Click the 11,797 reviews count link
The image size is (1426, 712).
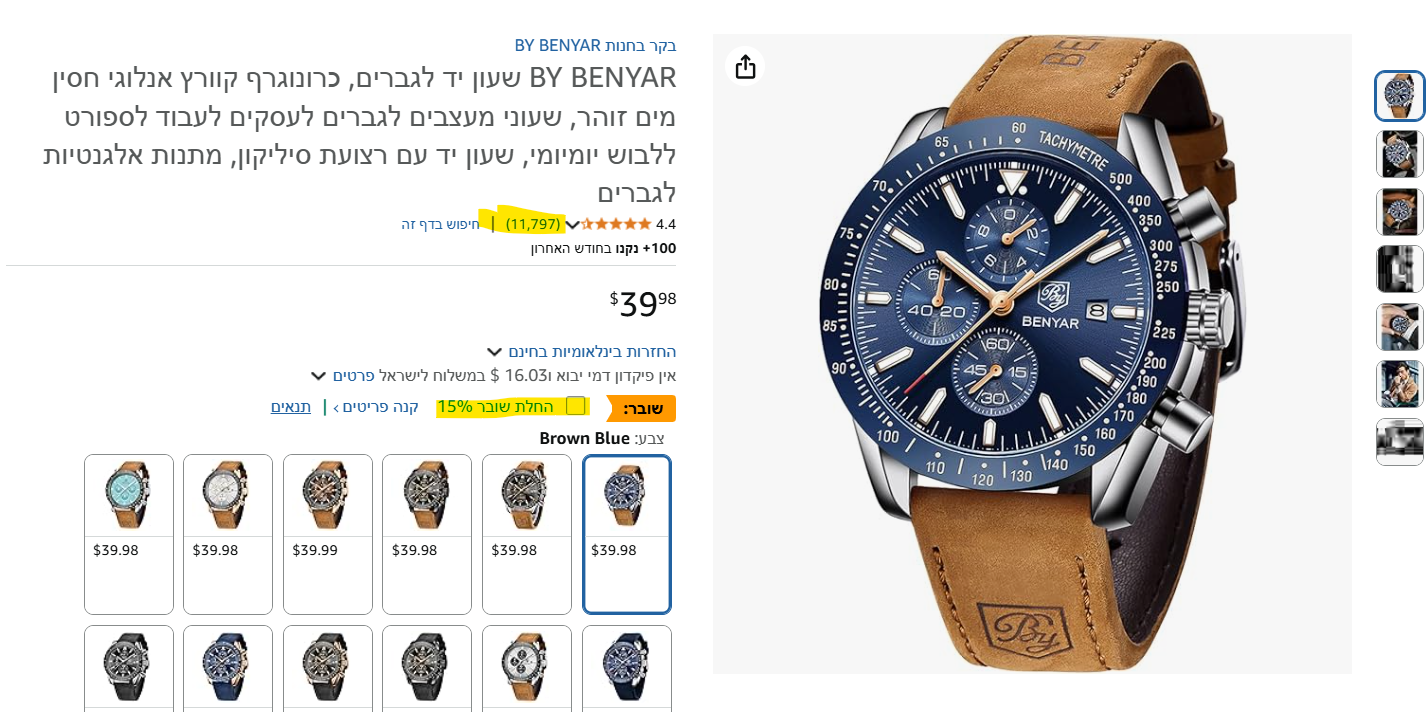click(533, 224)
